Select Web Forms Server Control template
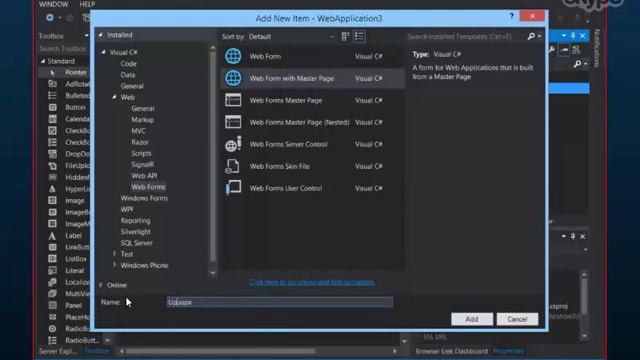Image resolution: width=640 pixels, height=360 pixels. pos(313,144)
